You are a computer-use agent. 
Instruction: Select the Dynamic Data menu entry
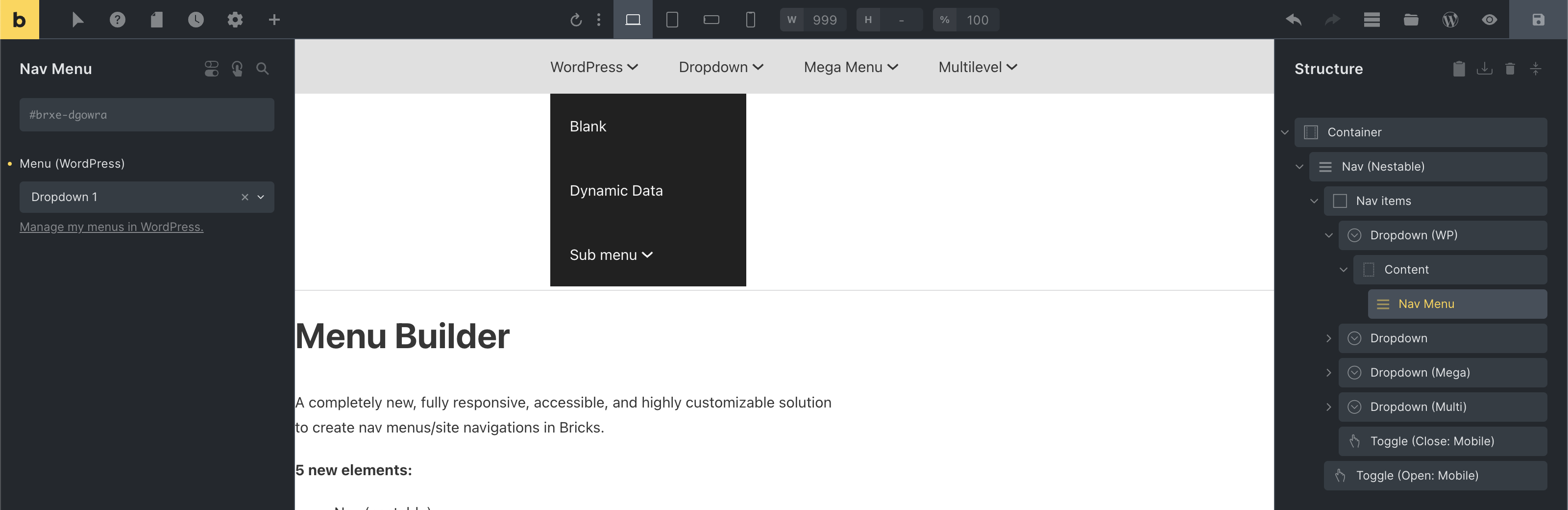pos(615,191)
